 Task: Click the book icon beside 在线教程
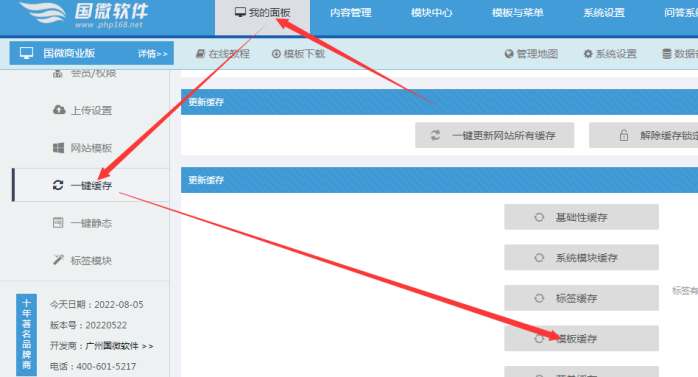point(200,54)
